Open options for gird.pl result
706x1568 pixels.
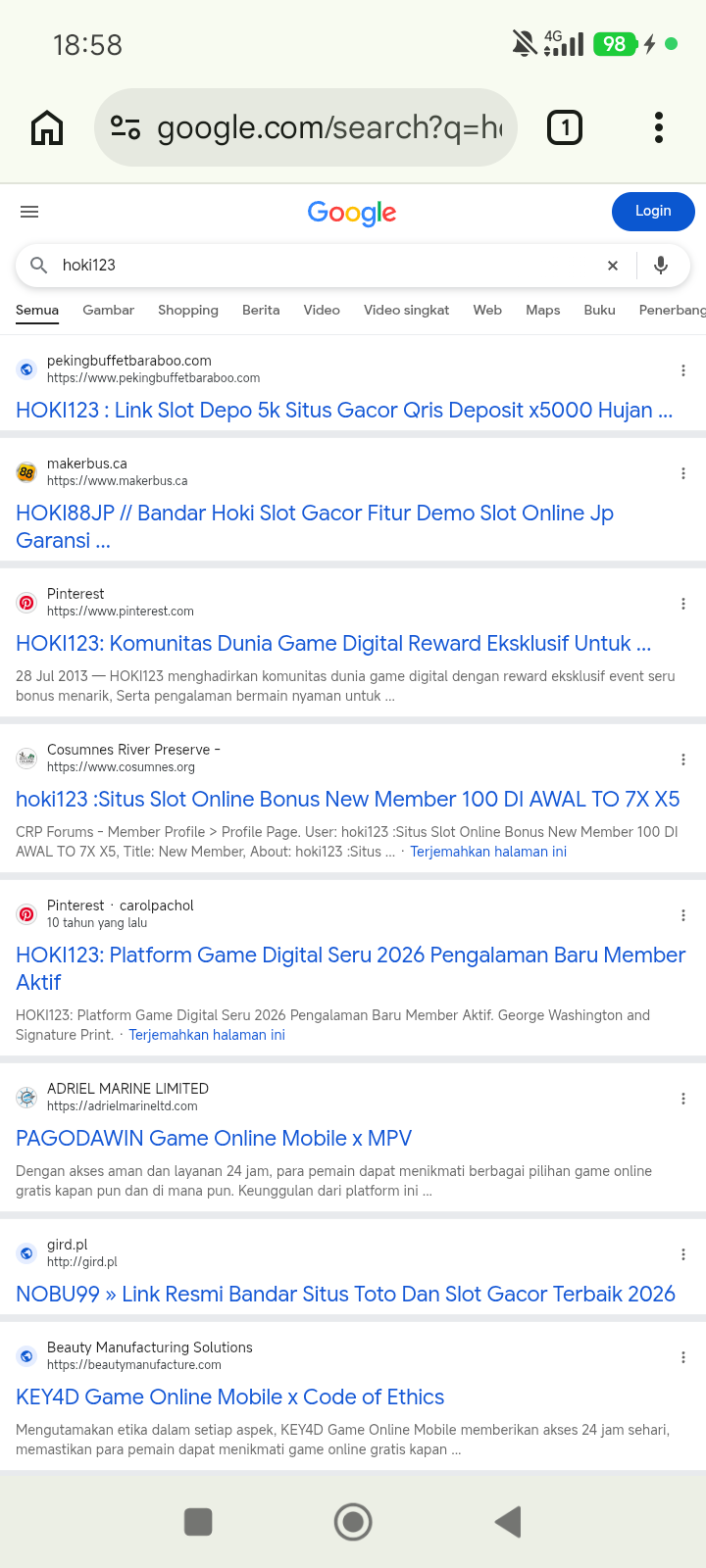tap(683, 1254)
